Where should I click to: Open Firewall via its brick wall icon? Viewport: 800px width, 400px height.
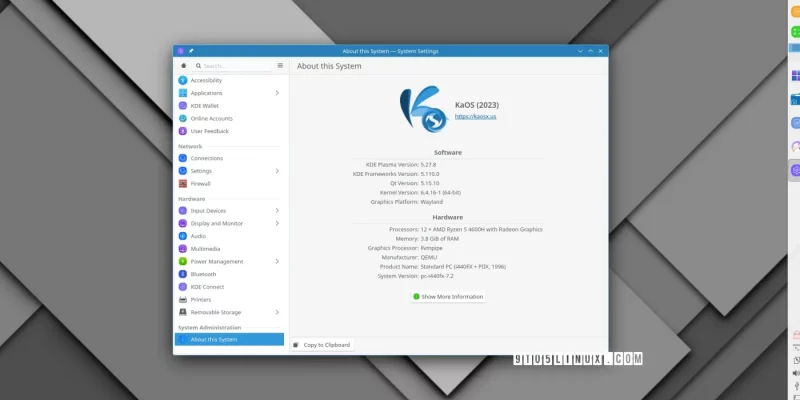point(183,184)
